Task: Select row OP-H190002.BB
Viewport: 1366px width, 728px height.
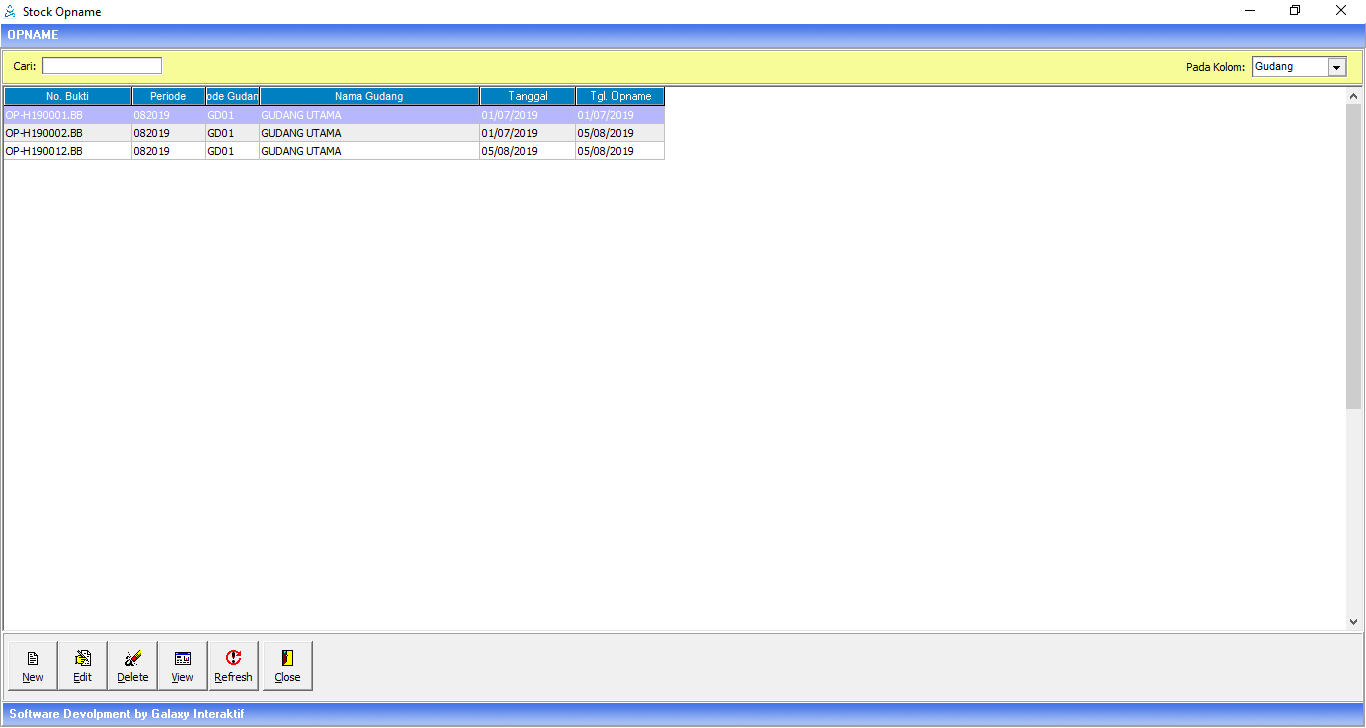Action: coord(44,133)
